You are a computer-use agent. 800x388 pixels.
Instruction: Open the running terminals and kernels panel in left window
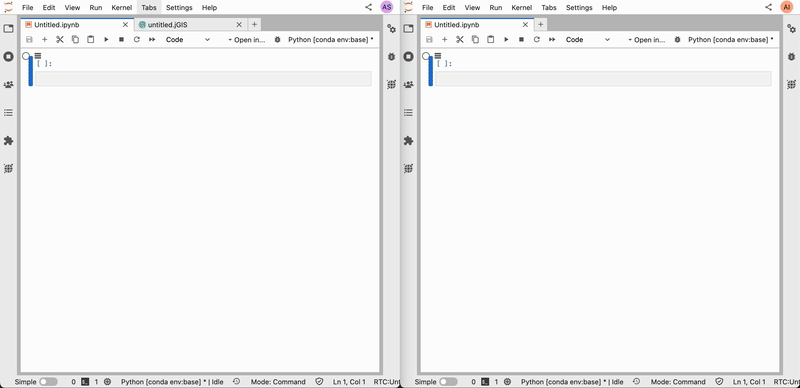[8, 57]
